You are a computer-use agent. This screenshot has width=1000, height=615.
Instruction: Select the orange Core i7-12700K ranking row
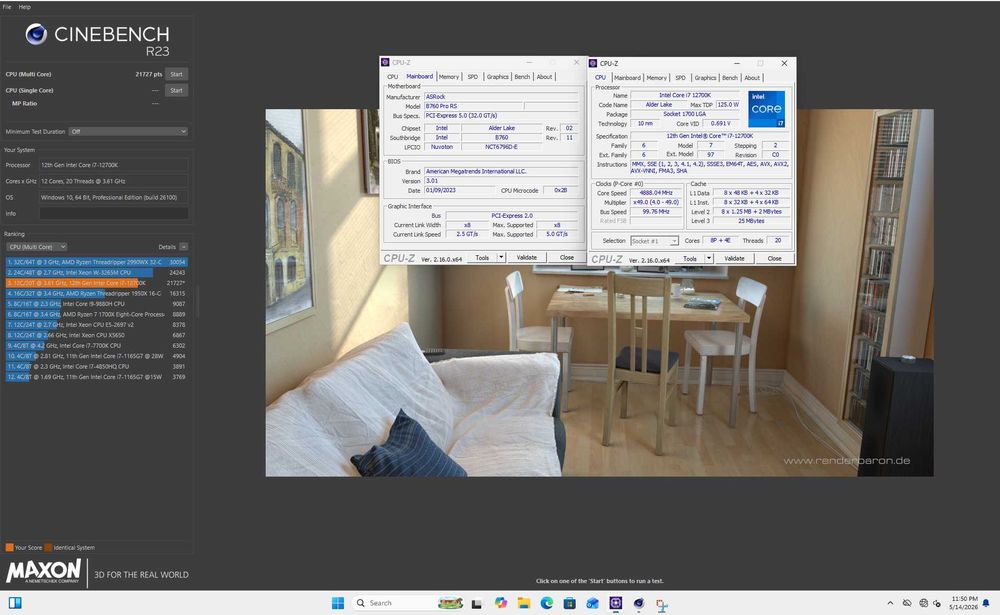point(96,283)
